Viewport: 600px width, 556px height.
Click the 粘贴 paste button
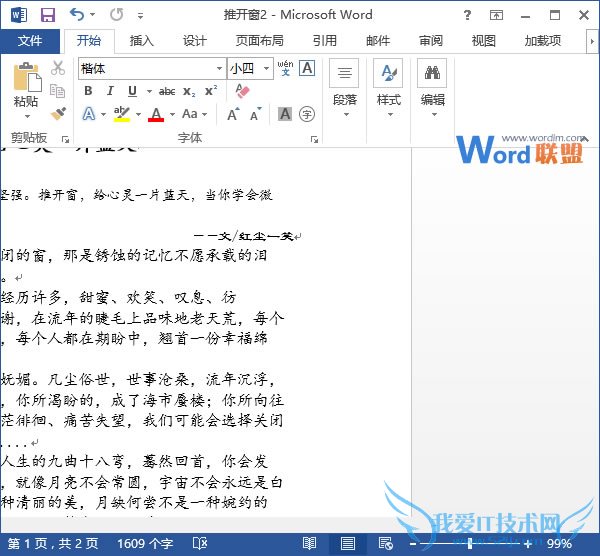click(26, 87)
